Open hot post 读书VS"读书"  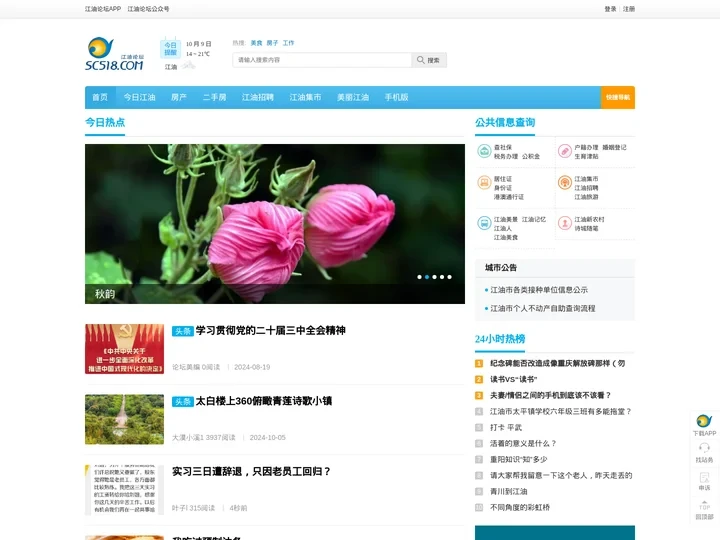point(513,379)
